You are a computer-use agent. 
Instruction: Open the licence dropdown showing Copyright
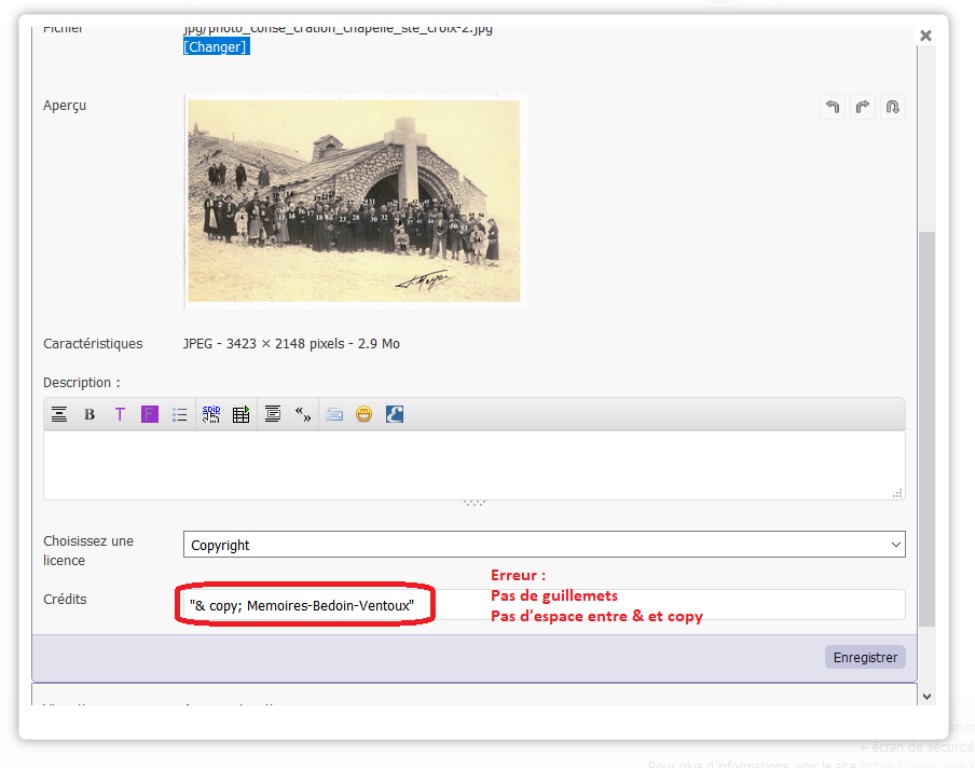pyautogui.click(x=544, y=545)
